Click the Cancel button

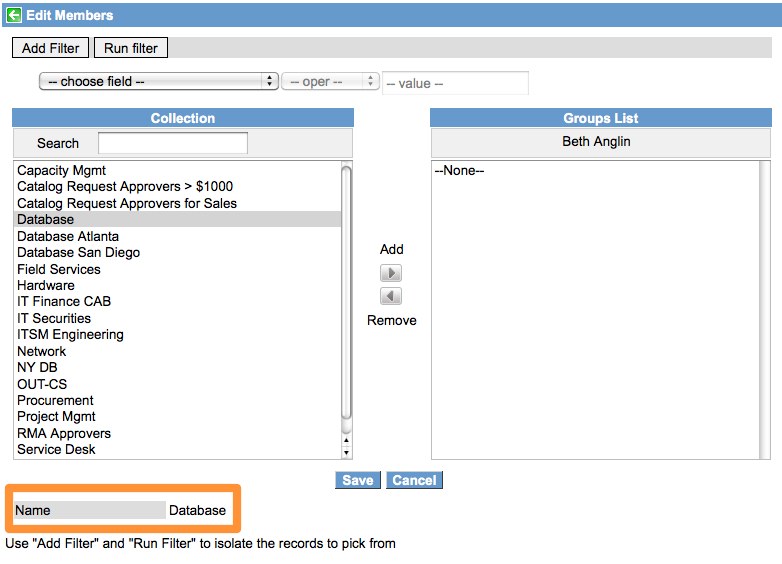tap(414, 480)
